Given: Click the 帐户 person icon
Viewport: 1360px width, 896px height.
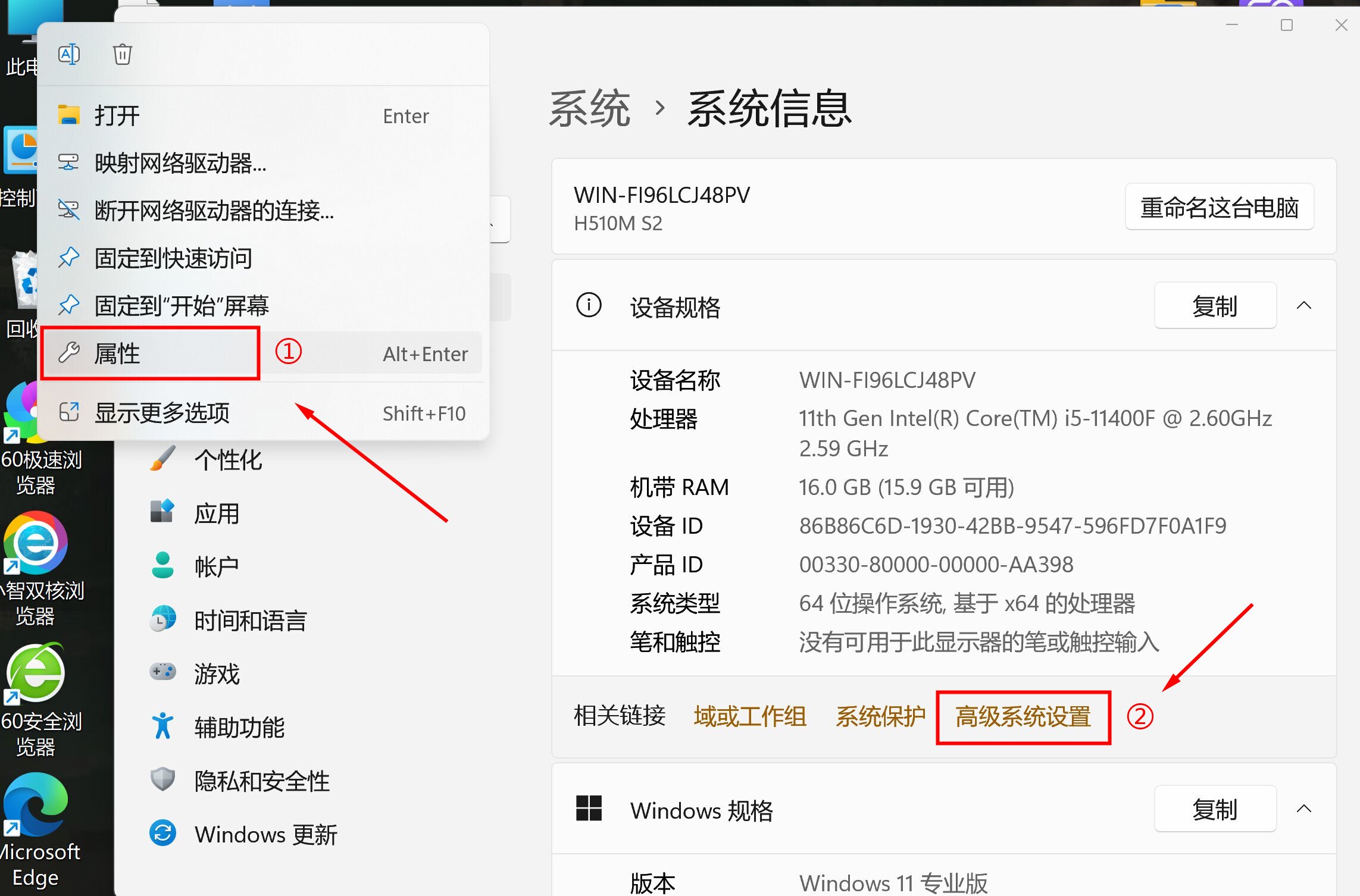Looking at the screenshot, I should 162,565.
